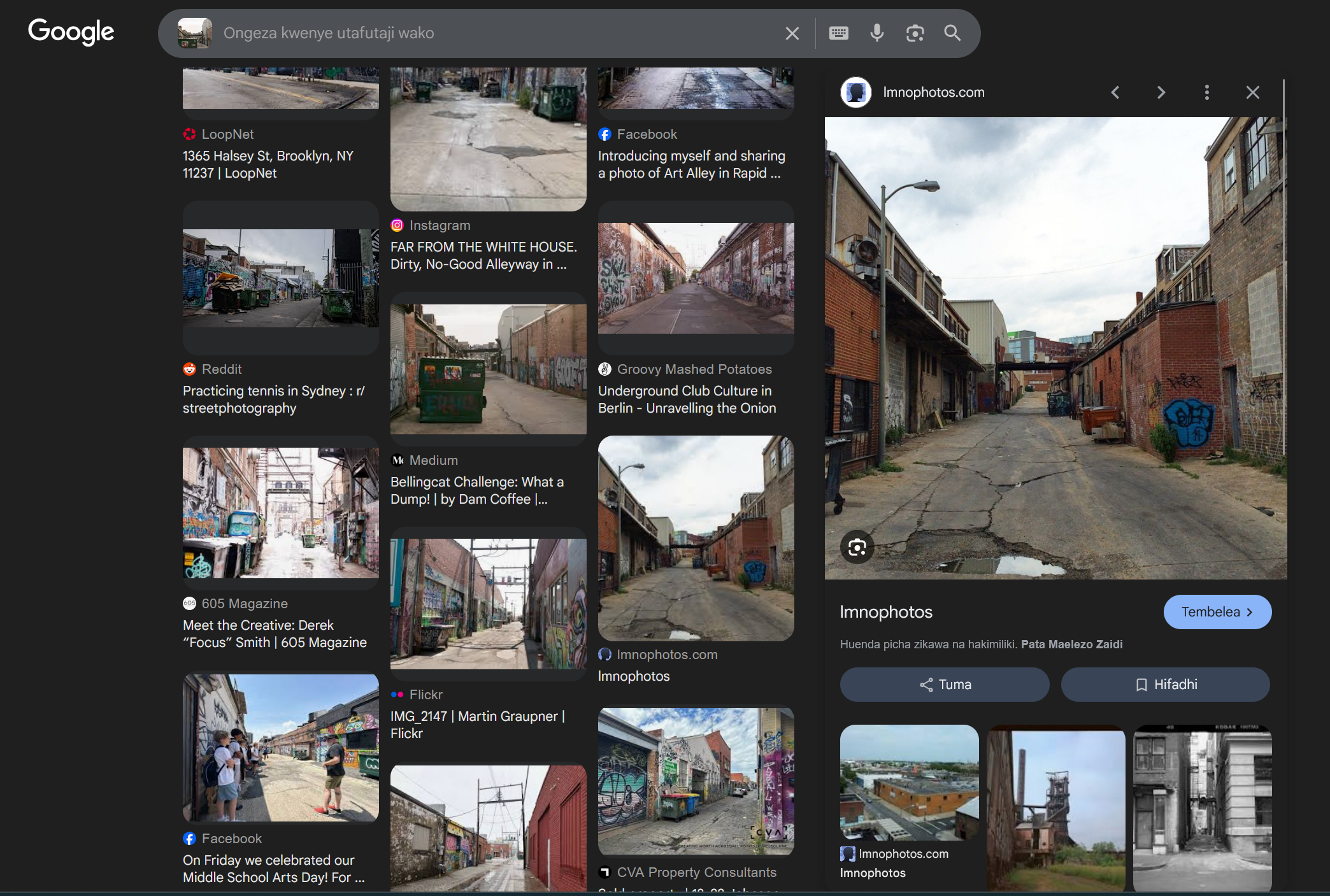The height and width of the screenshot is (896, 1330).
Task: Click the uploaded image thumbnail in search bar
Action: point(195,33)
